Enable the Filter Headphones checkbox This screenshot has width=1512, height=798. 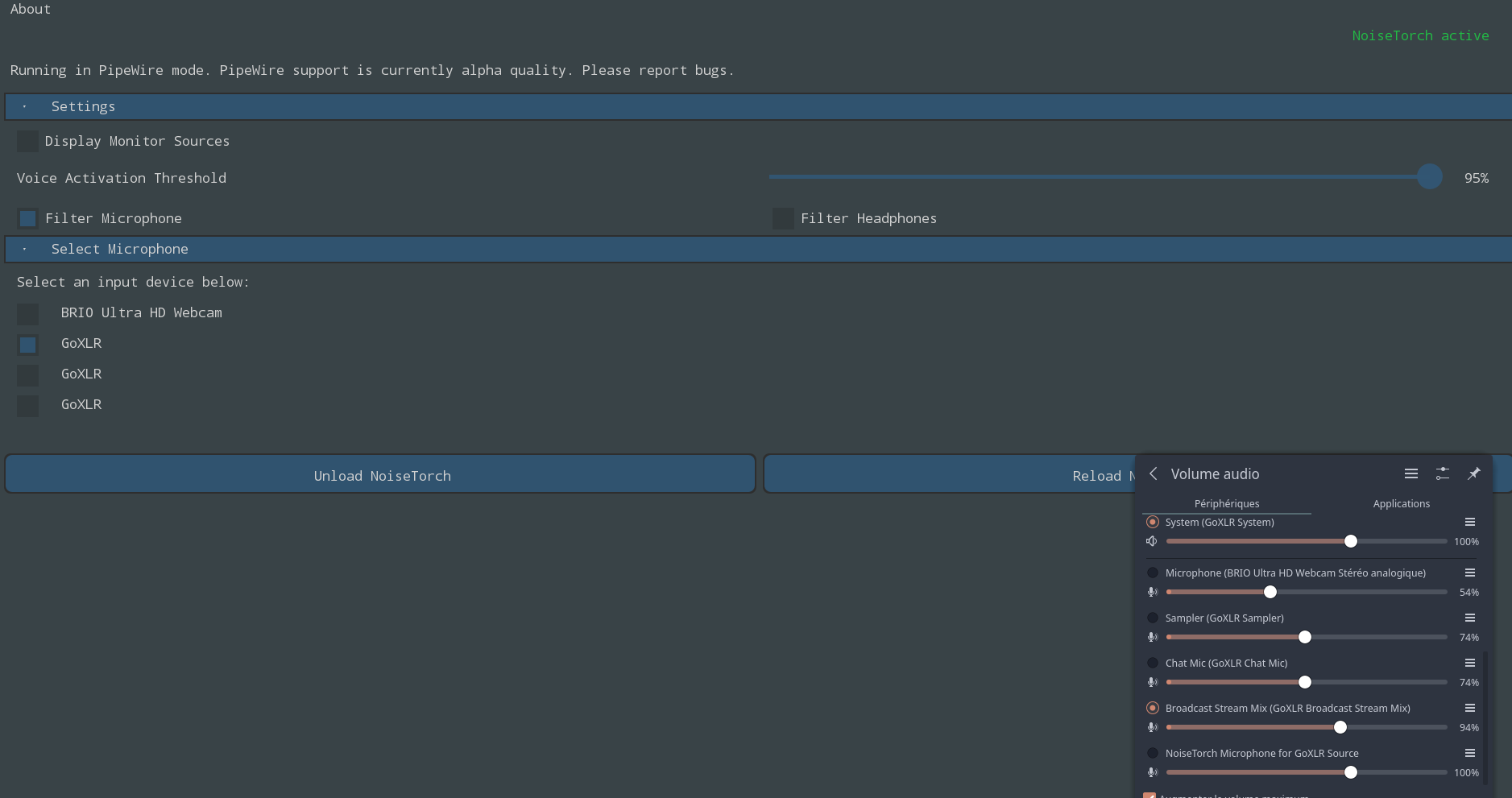coord(782,218)
